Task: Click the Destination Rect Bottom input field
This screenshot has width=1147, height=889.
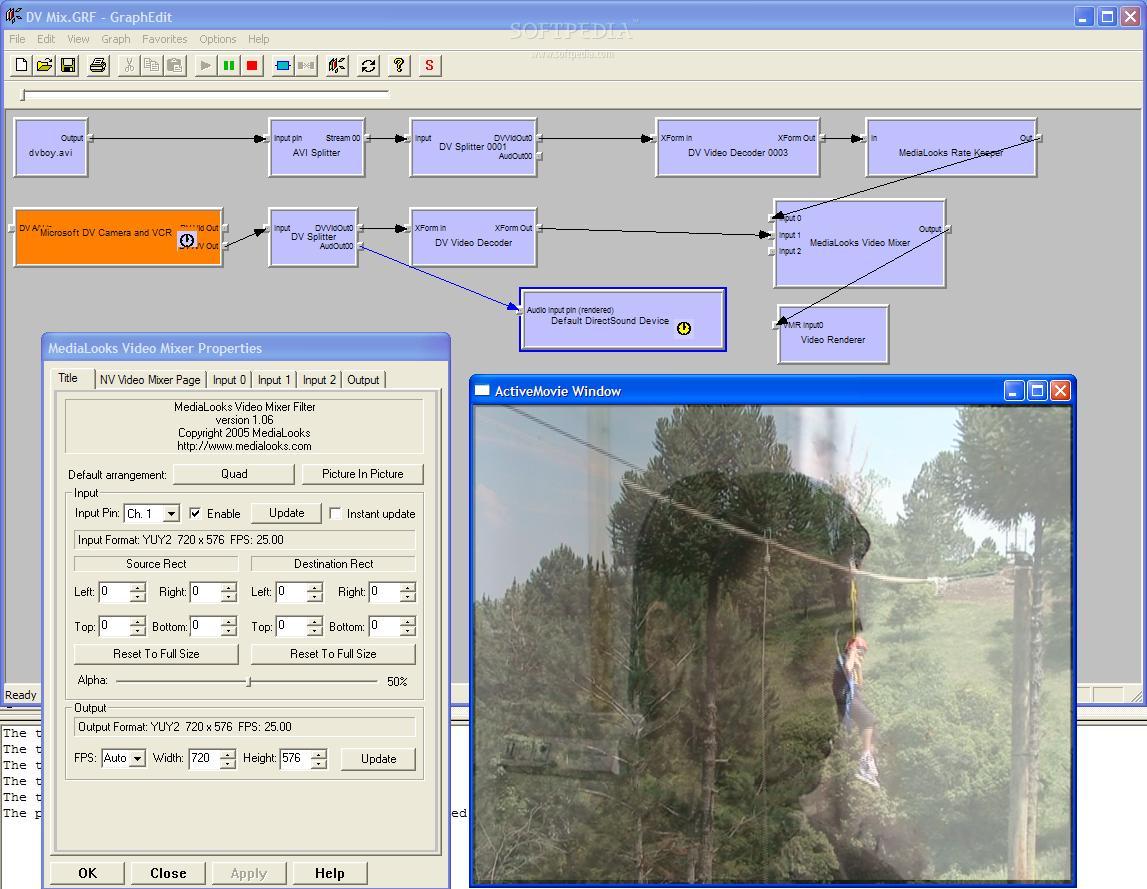Action: (x=384, y=626)
